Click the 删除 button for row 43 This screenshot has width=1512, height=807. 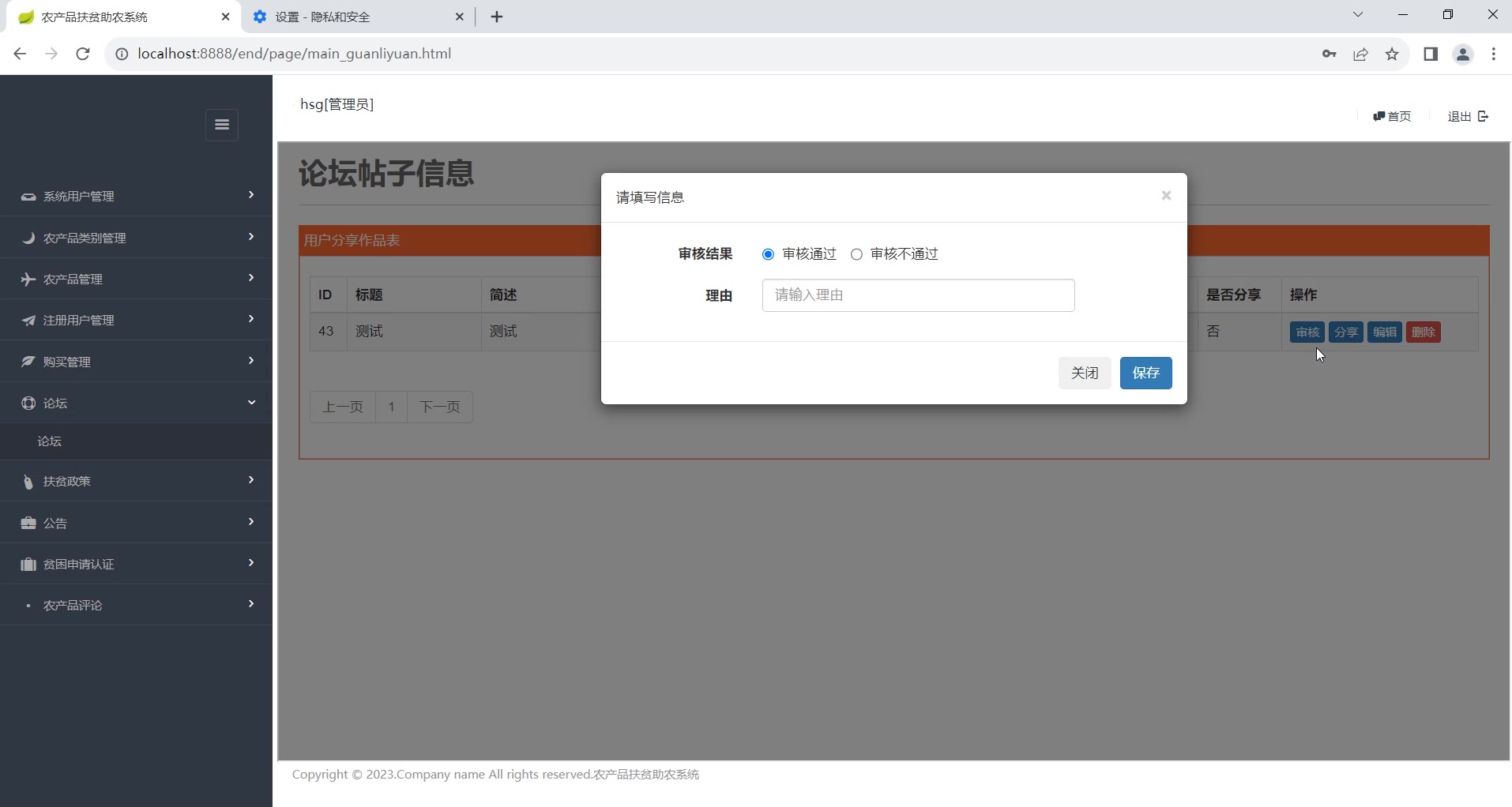tap(1424, 332)
